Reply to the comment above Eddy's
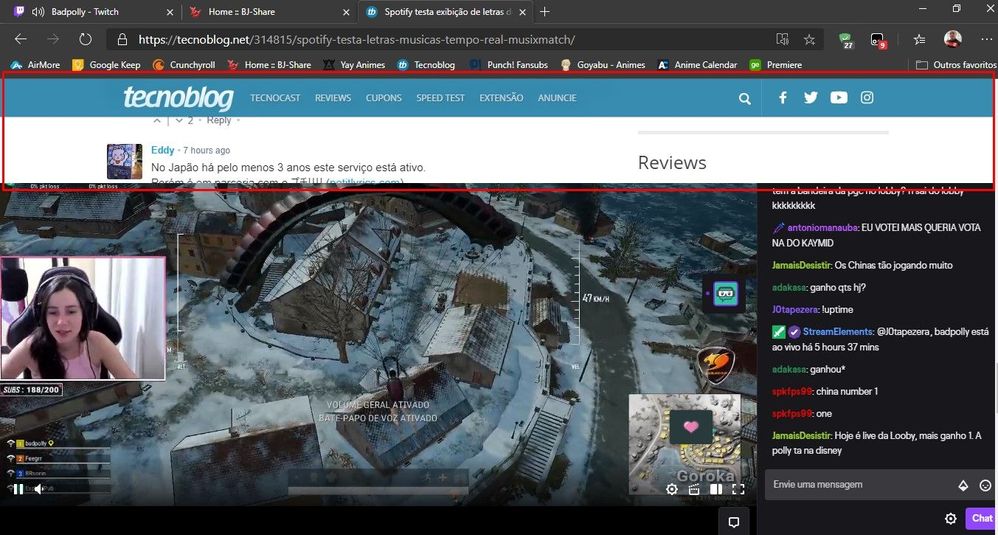Viewport: 998px width, 535px height. [x=219, y=120]
